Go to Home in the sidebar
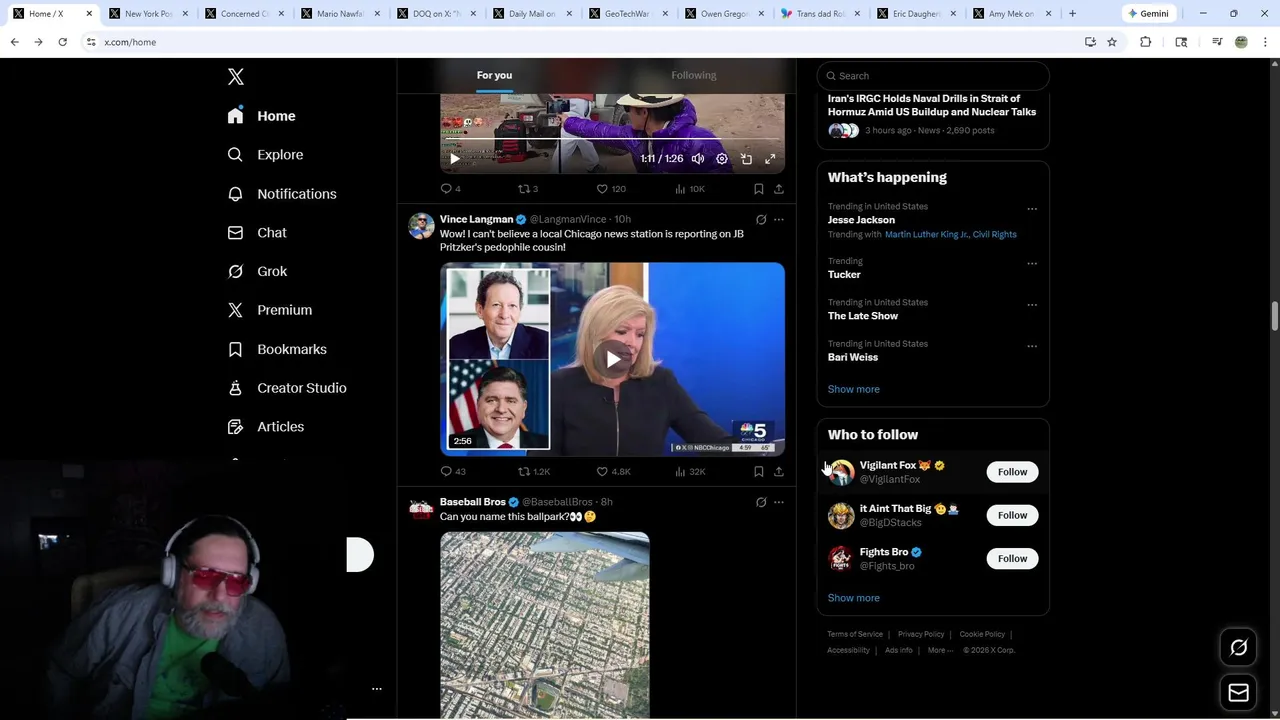The height and width of the screenshot is (720, 1280). click(x=261, y=116)
